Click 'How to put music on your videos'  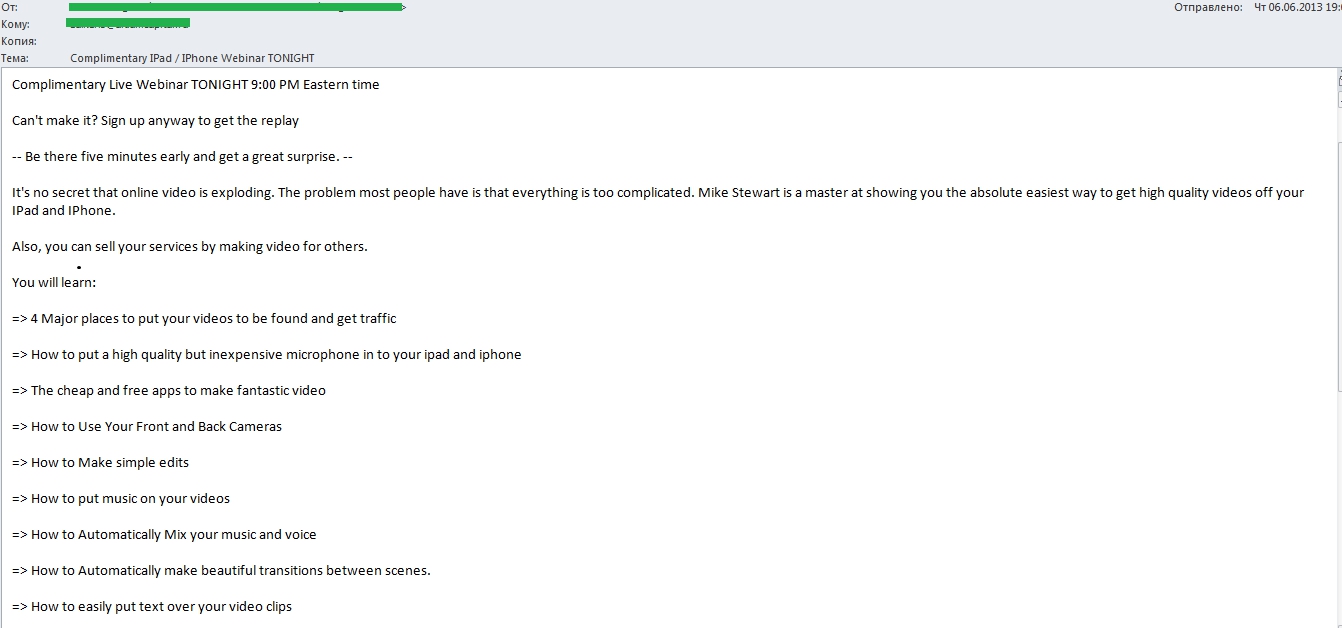point(121,499)
